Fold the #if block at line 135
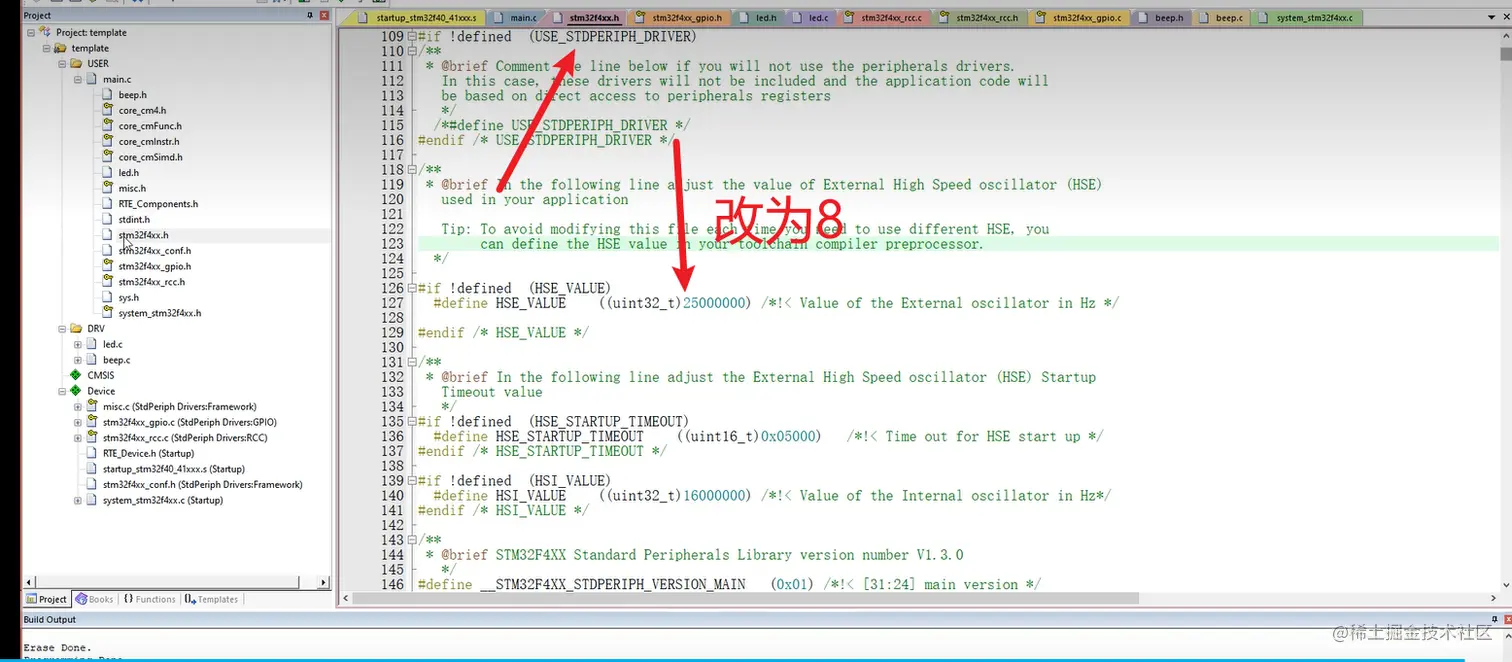This screenshot has width=1512, height=662. tap(411, 422)
